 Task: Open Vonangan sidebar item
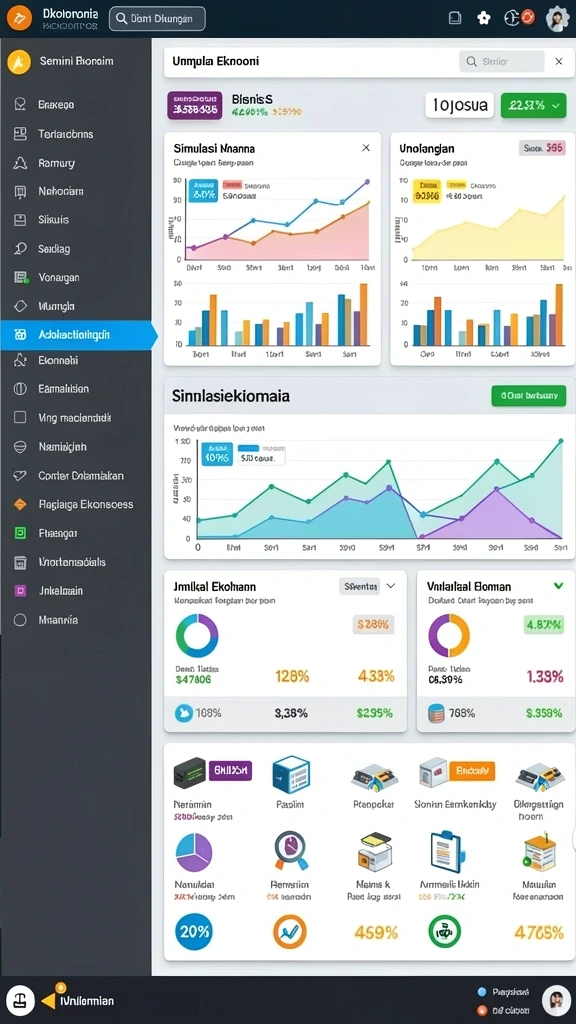coord(59,278)
